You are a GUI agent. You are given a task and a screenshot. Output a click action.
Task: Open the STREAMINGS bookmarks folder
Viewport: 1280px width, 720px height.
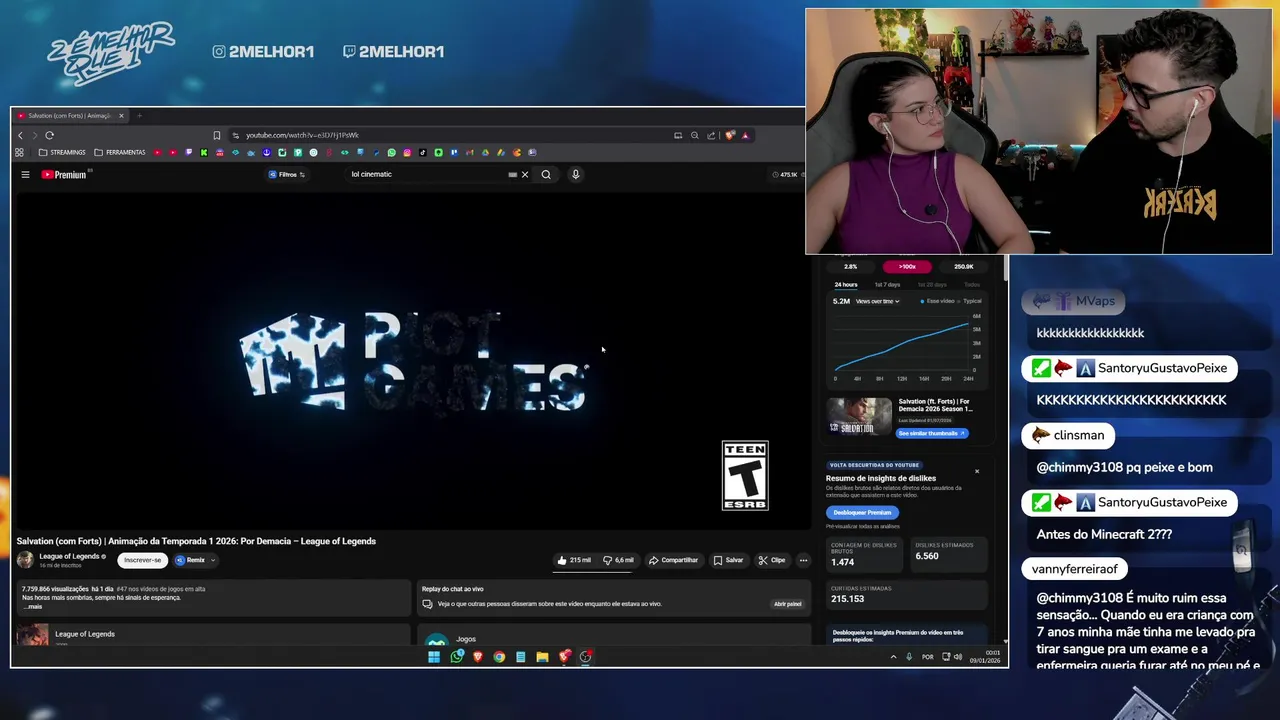click(61, 152)
